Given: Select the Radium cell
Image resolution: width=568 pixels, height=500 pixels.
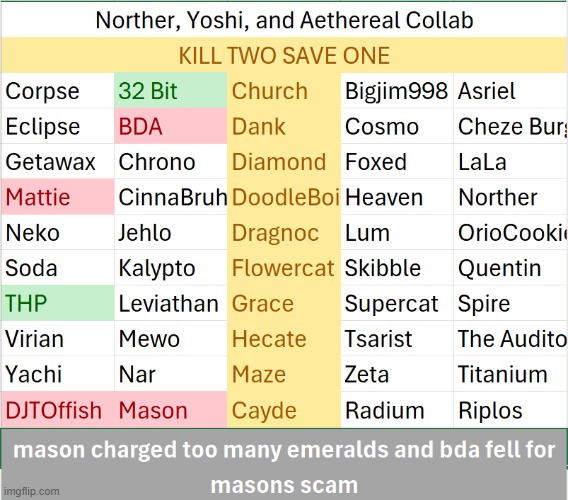Looking at the screenshot, I should pos(397,410).
